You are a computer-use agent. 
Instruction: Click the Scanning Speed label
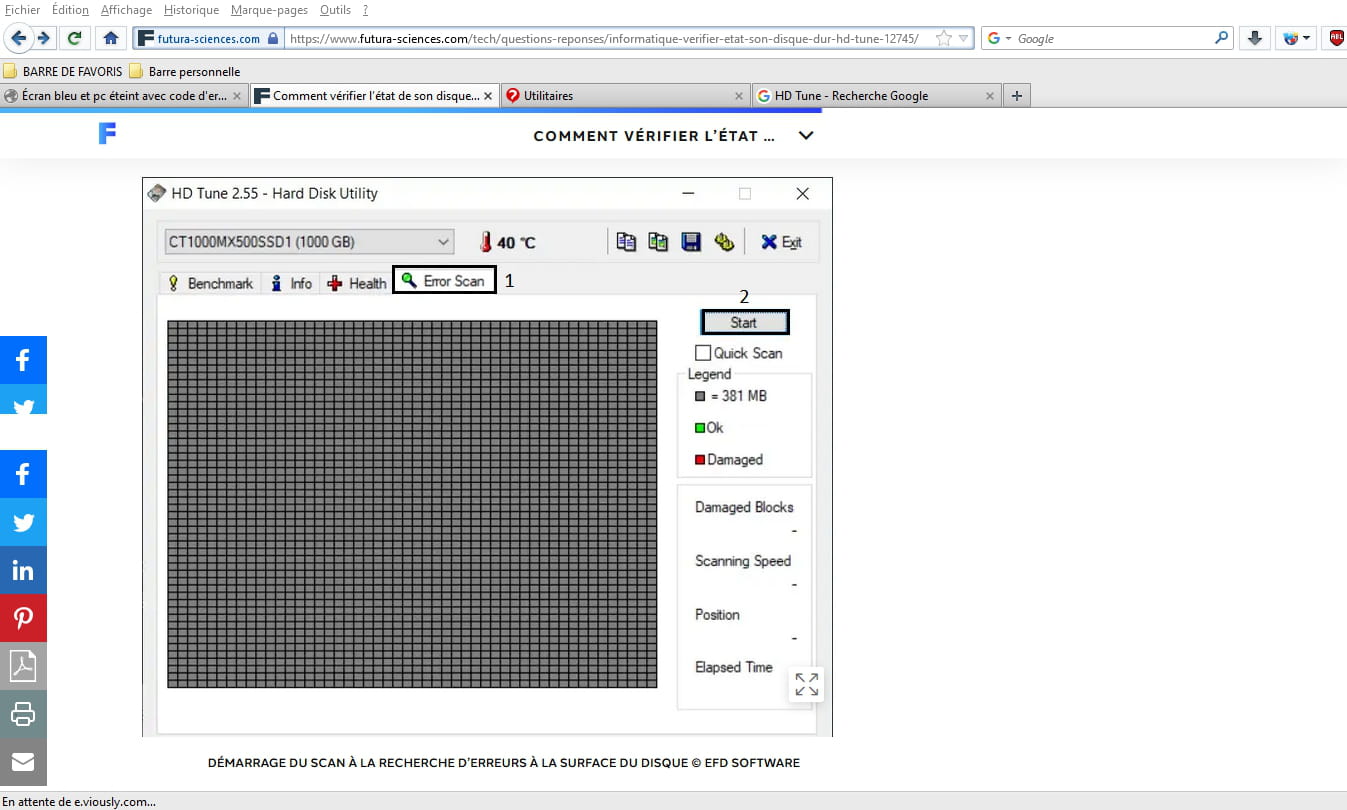(x=743, y=561)
